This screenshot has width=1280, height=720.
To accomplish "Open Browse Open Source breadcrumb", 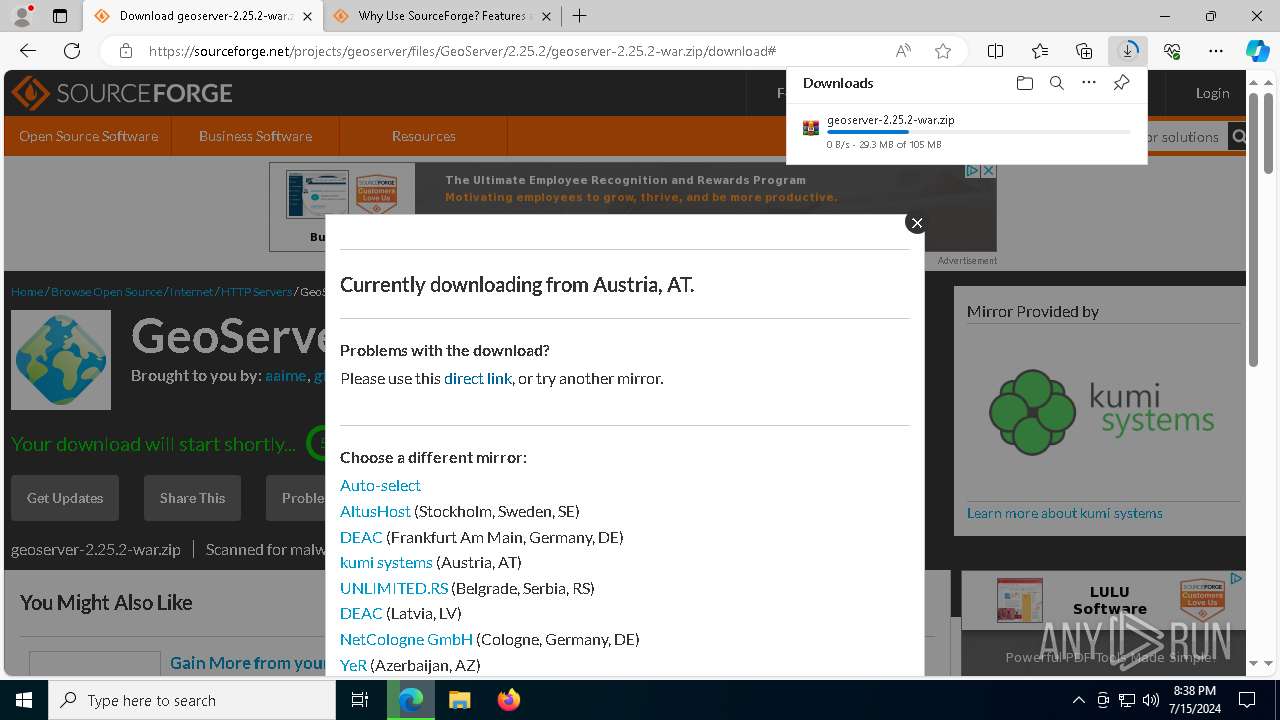I will [x=106, y=292].
